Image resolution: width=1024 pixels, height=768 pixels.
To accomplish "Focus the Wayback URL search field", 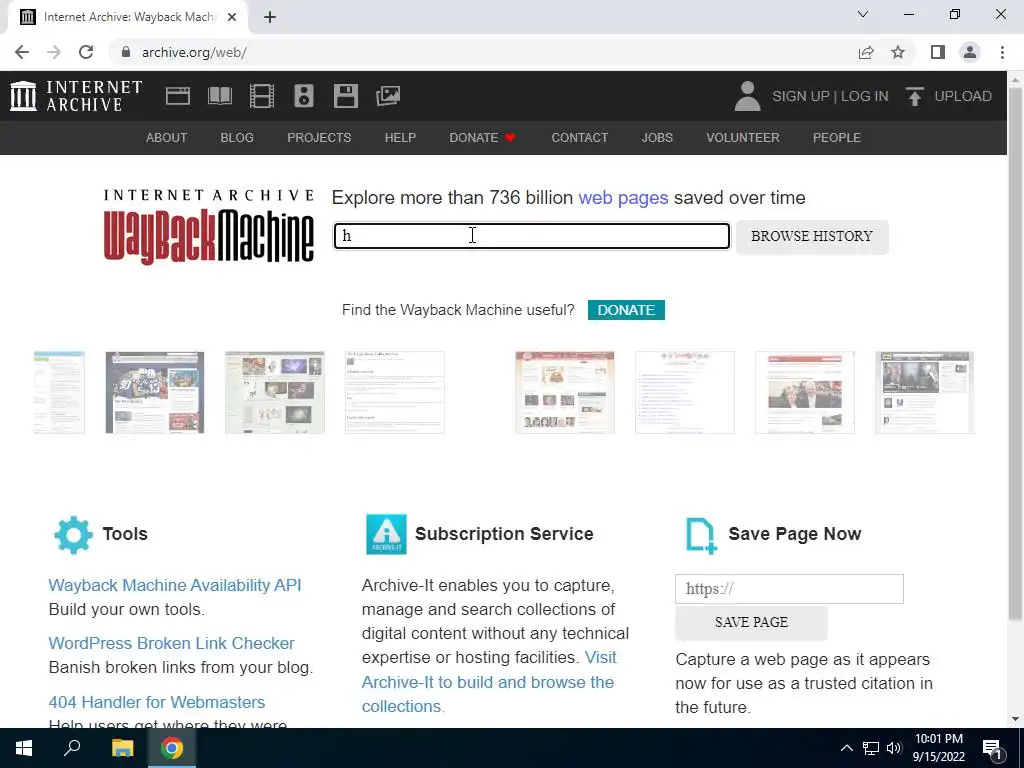I will point(532,236).
